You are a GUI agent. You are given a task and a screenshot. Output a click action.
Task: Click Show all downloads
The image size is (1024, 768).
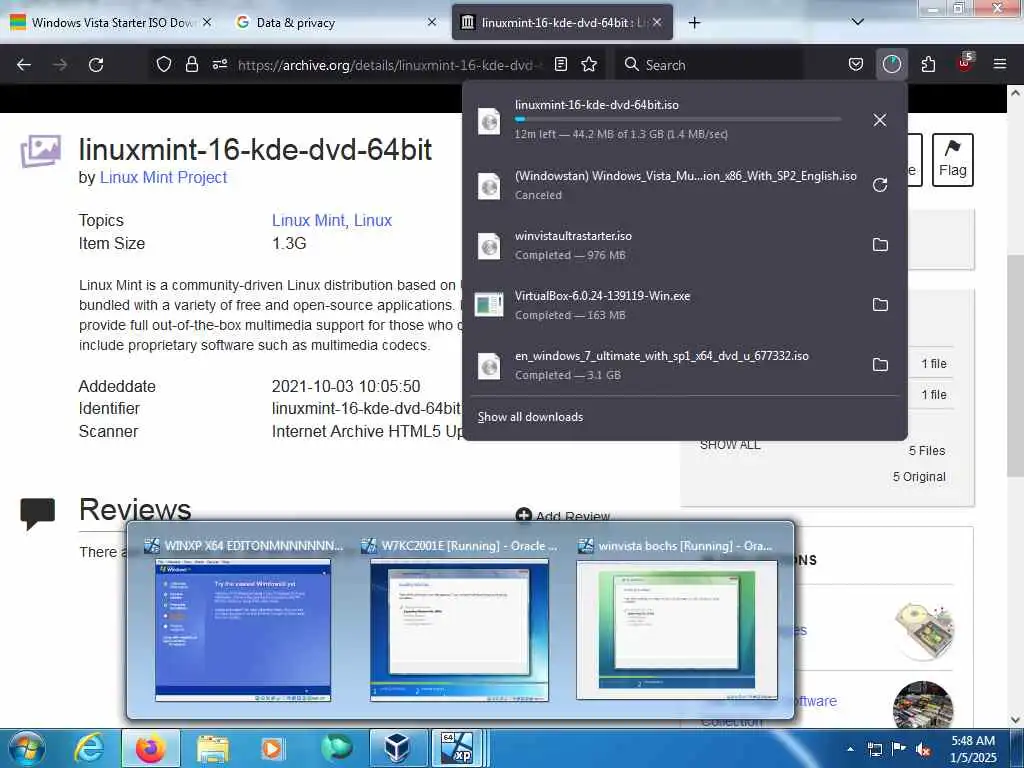(x=530, y=417)
